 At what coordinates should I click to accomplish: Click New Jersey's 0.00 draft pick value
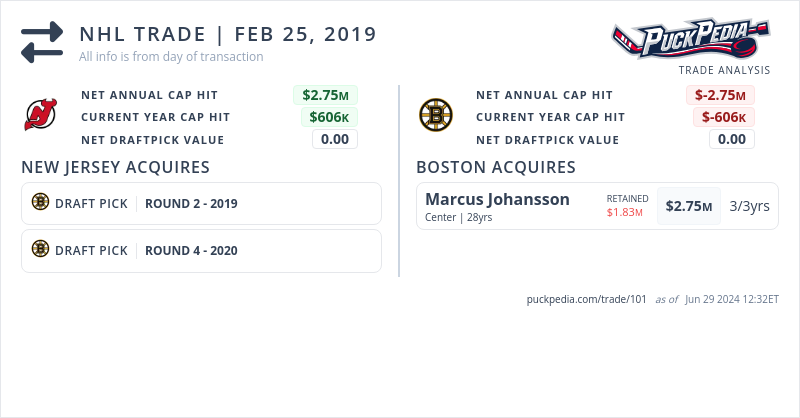(x=334, y=139)
